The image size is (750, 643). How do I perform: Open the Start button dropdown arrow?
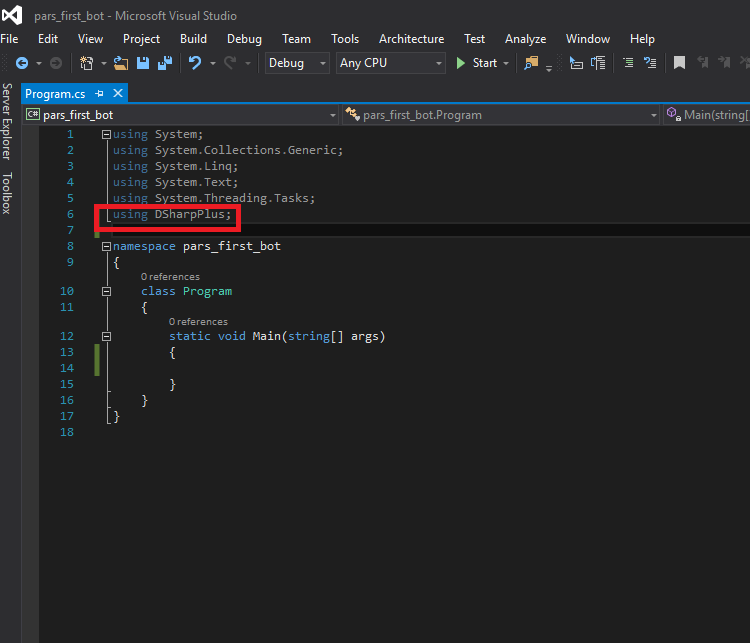pos(506,63)
